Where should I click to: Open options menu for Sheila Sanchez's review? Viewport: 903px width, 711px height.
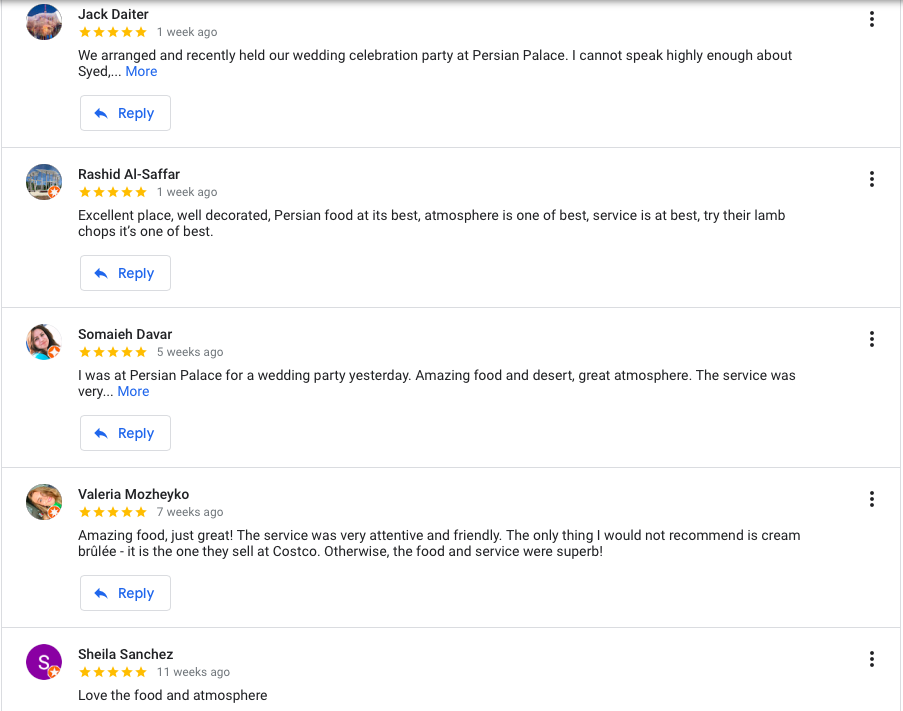(x=872, y=659)
